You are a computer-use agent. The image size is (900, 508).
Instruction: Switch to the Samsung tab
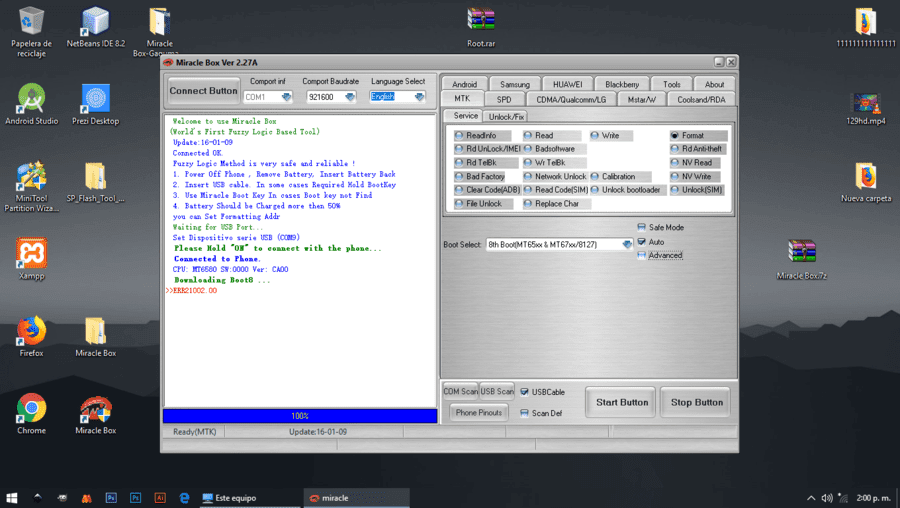pyautogui.click(x=514, y=84)
